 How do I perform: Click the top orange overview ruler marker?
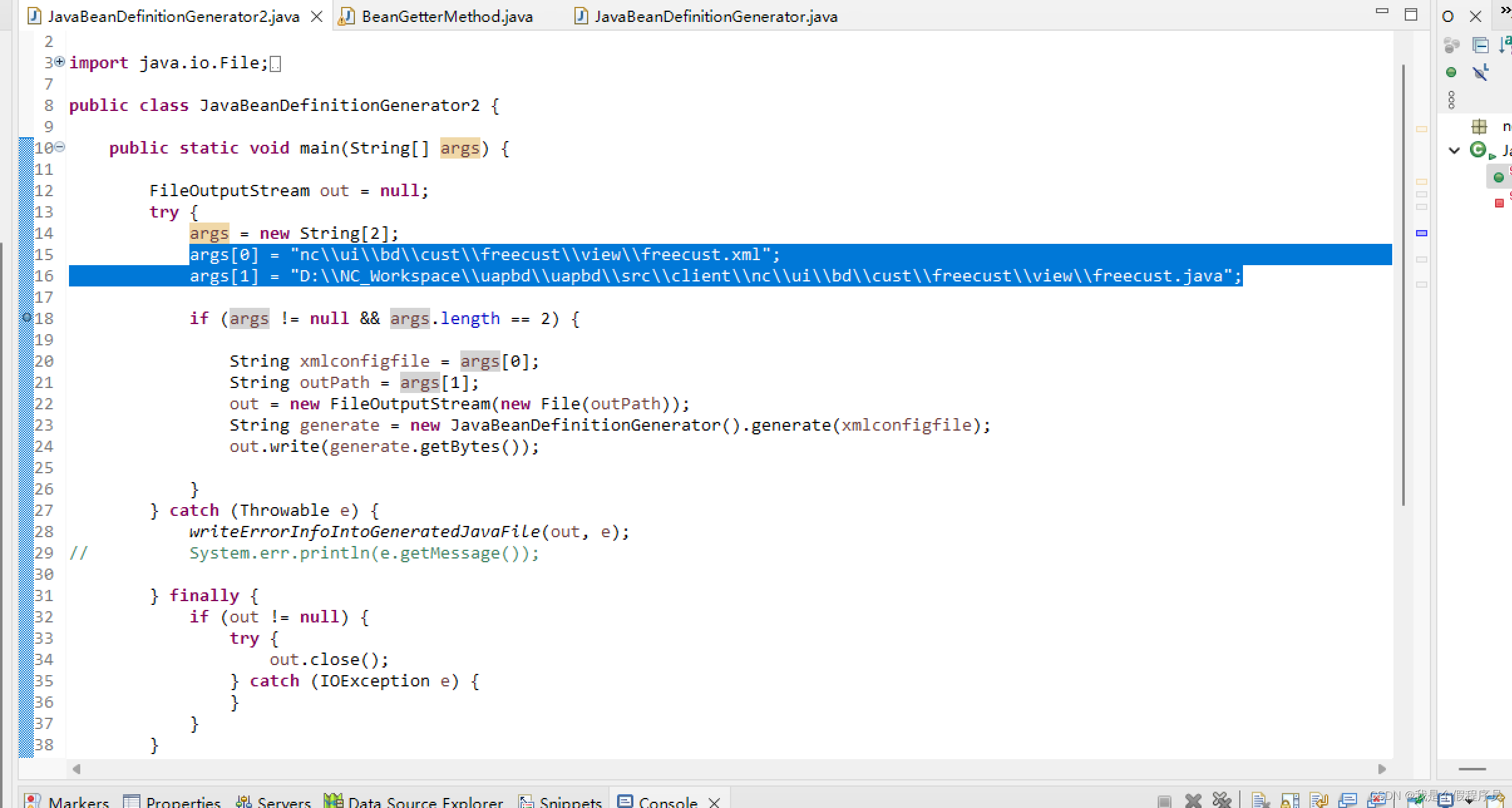1422,129
